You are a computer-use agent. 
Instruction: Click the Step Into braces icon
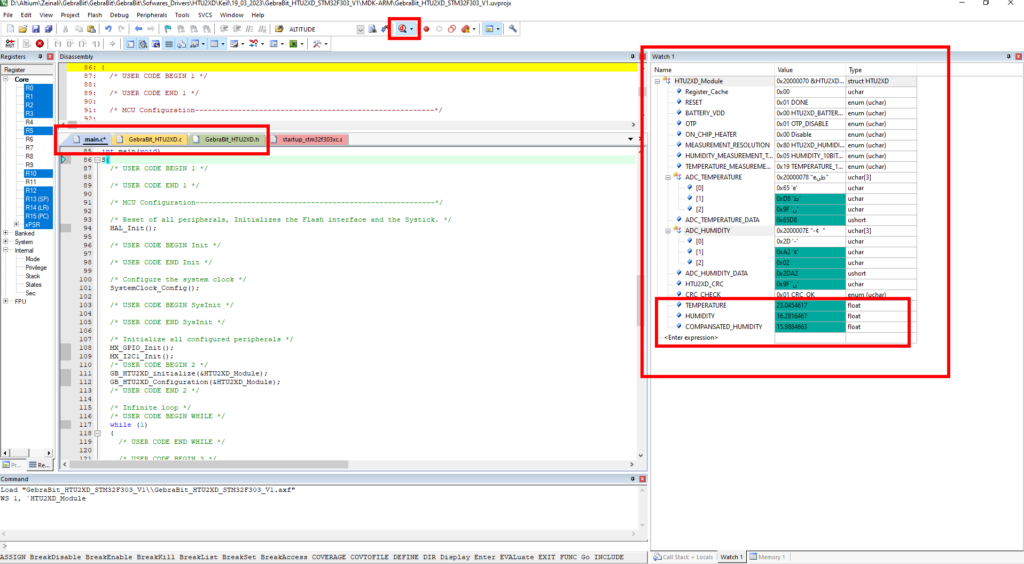[57, 44]
